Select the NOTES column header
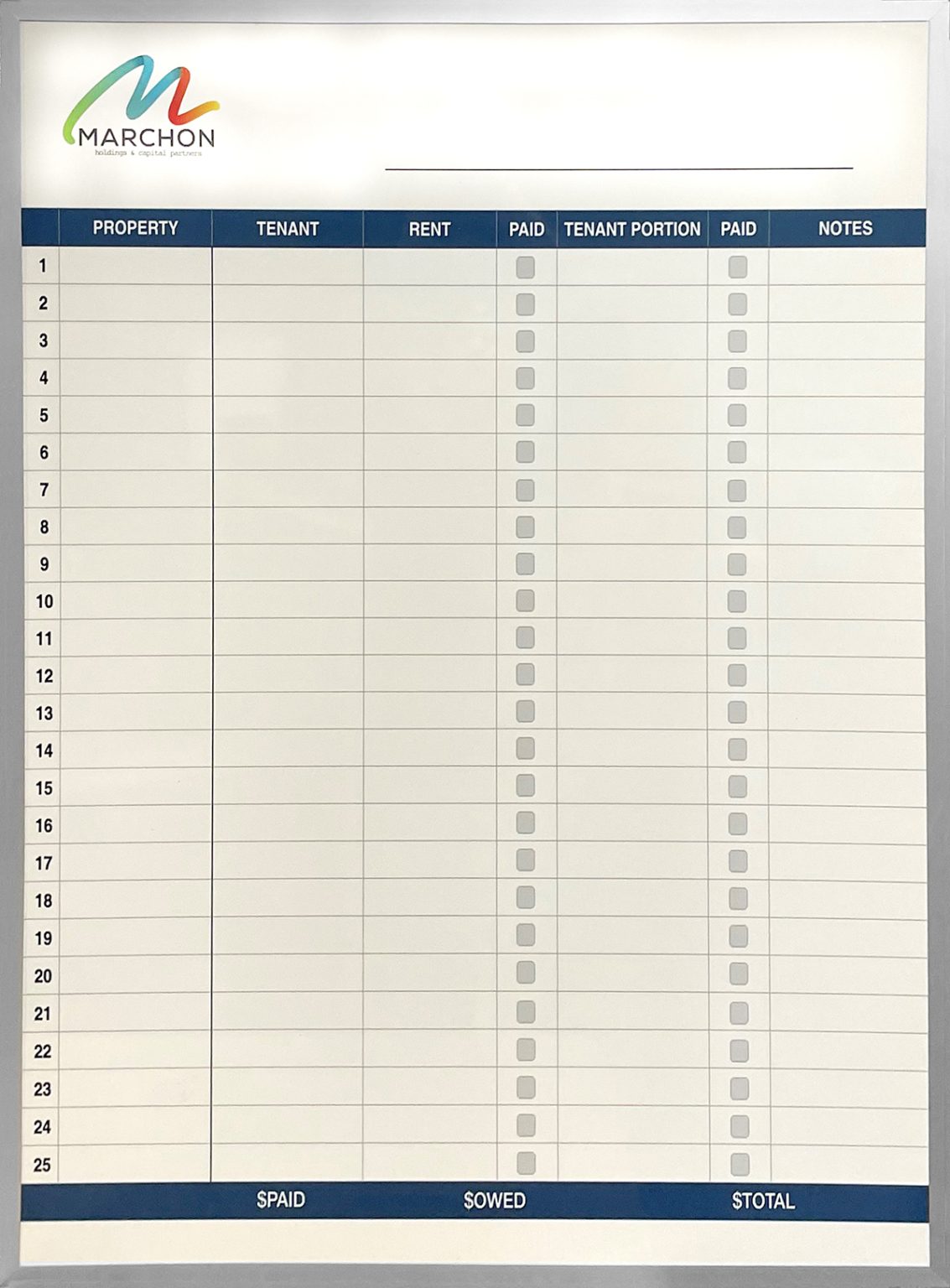This screenshot has height=1288, width=950. (846, 228)
